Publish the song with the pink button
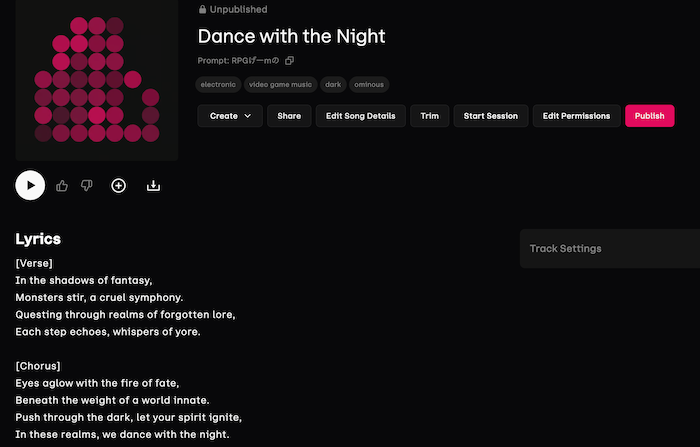The height and width of the screenshot is (447, 700). click(x=649, y=116)
